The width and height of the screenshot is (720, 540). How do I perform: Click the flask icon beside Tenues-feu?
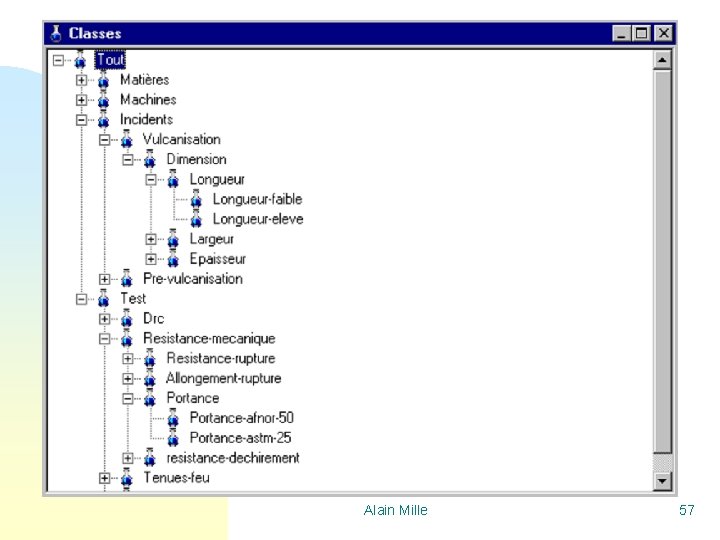pos(127,478)
